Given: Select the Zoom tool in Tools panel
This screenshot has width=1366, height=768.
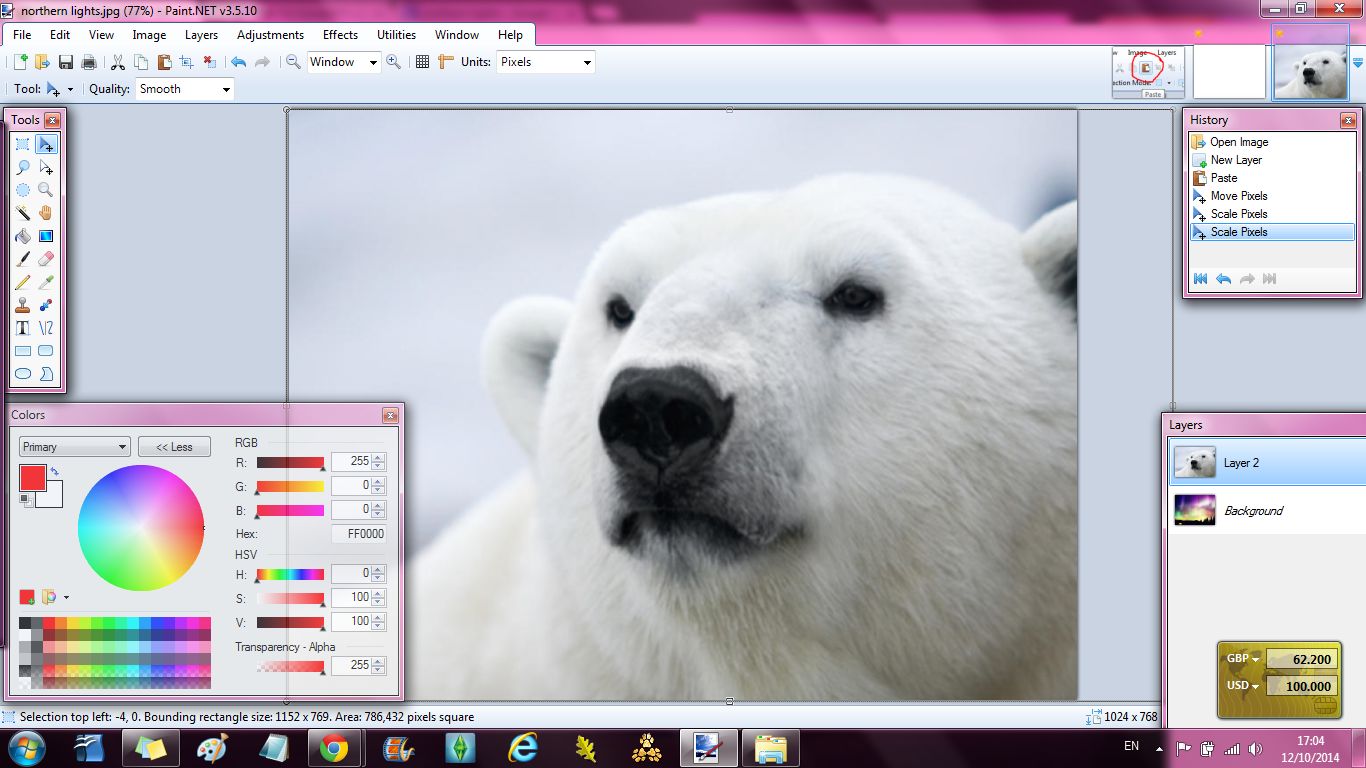Looking at the screenshot, I should [46, 190].
